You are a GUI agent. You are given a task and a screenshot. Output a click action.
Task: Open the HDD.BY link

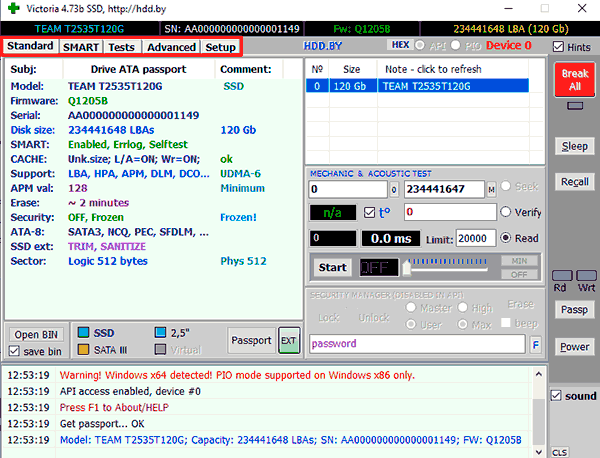[x=323, y=46]
